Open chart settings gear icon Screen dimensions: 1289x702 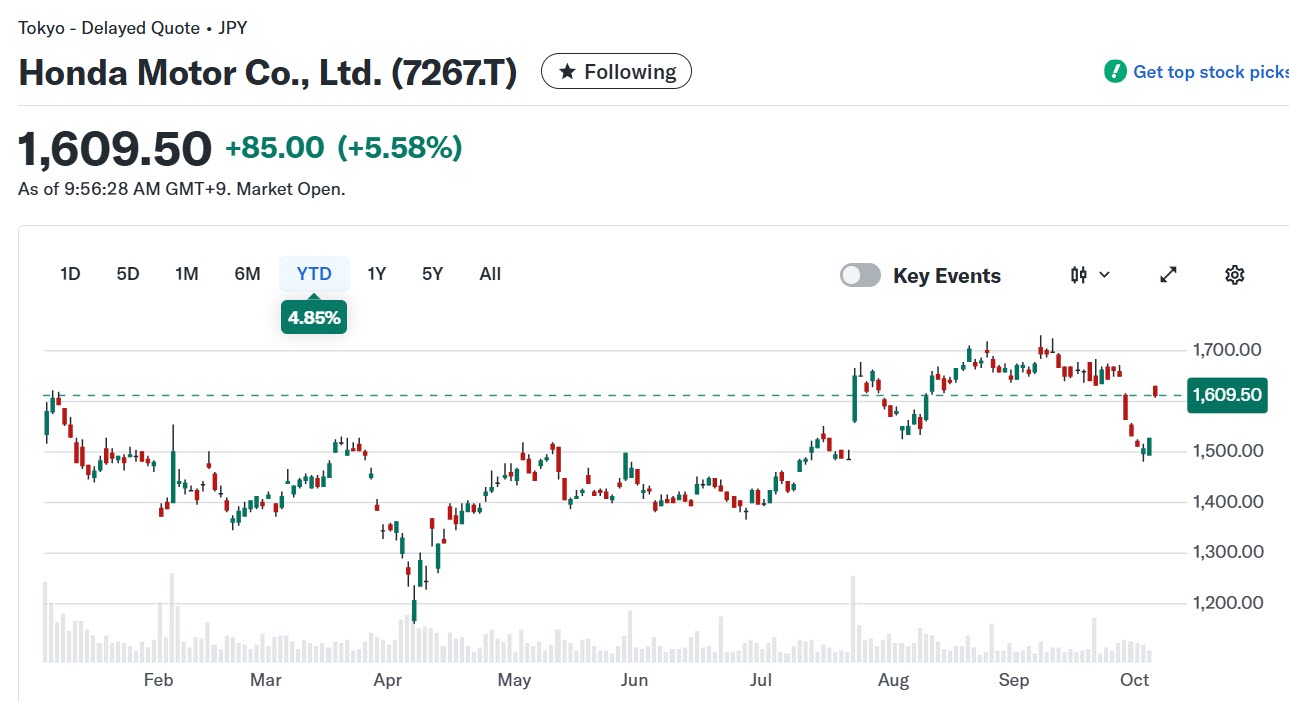[x=1235, y=275]
